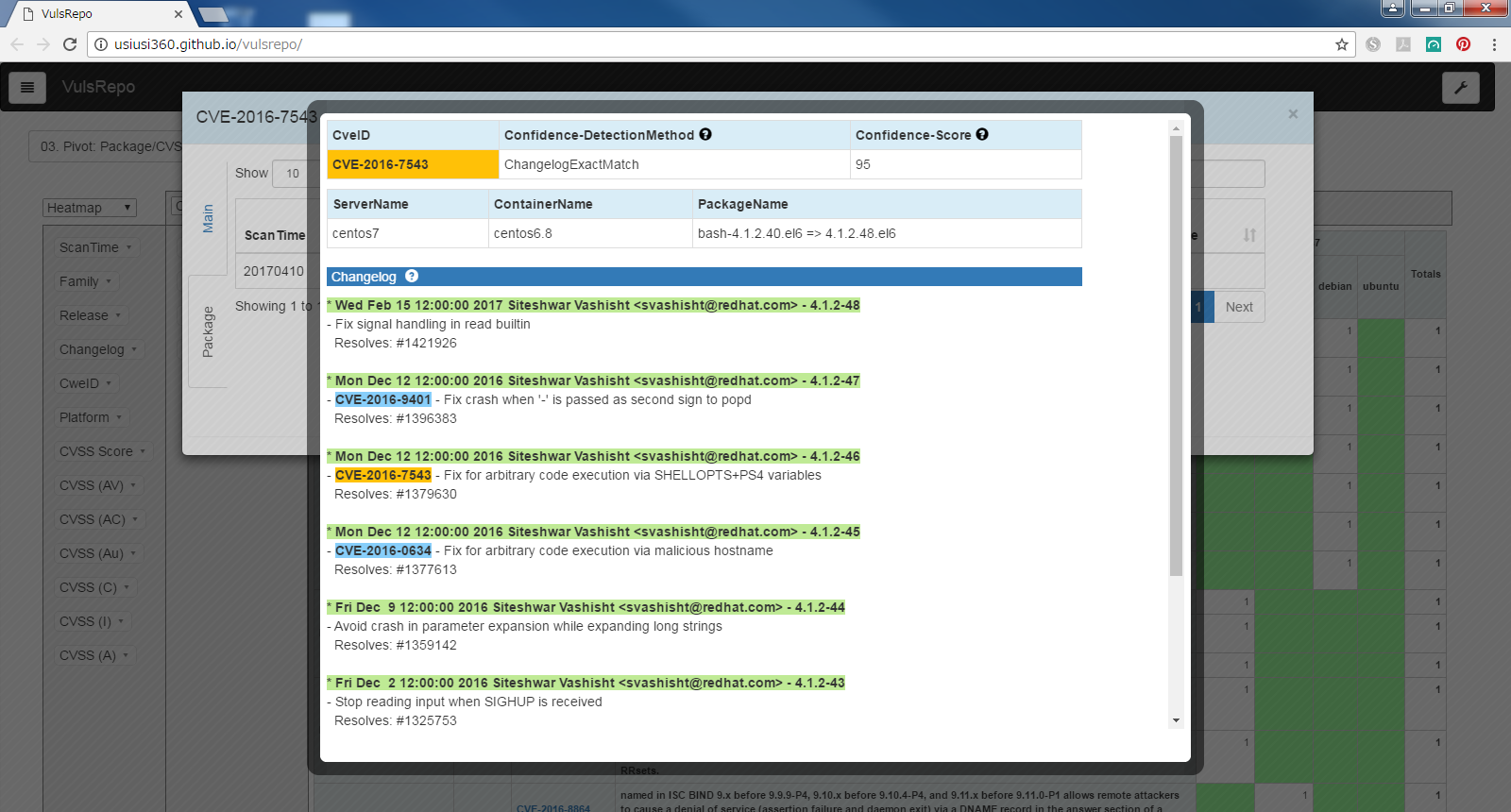This screenshot has width=1511, height=812.
Task: Click CVE-2016-0634 link in changelog
Action: pyautogui.click(x=383, y=550)
